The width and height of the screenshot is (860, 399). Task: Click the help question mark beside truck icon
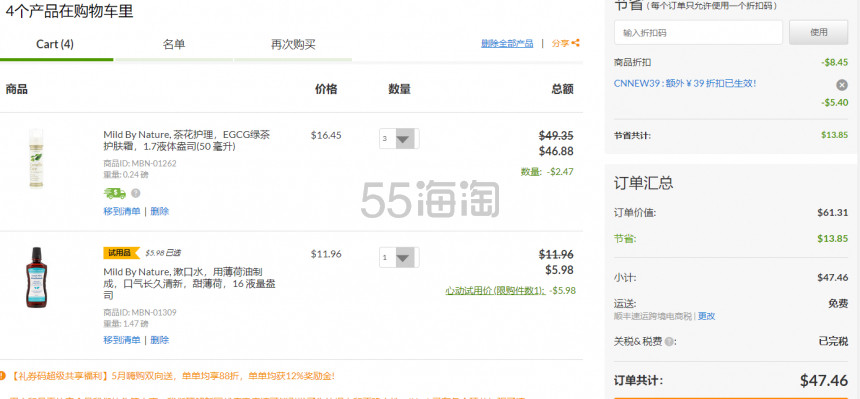pos(135,193)
